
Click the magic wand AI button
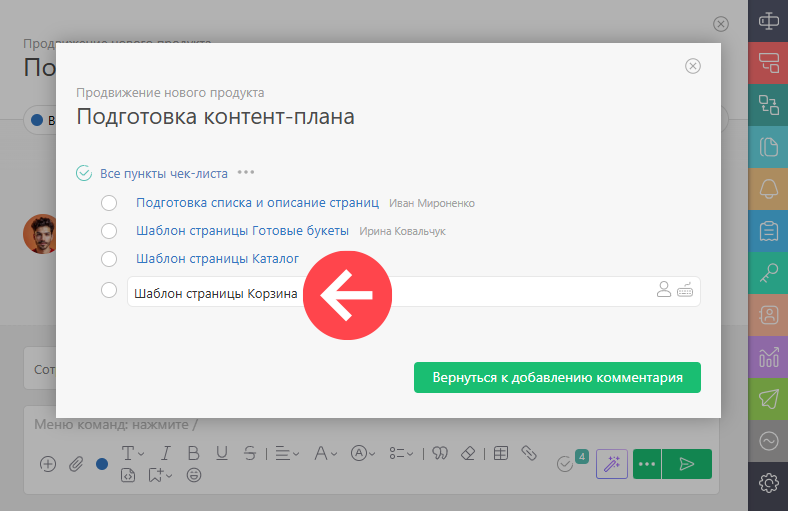(612, 464)
